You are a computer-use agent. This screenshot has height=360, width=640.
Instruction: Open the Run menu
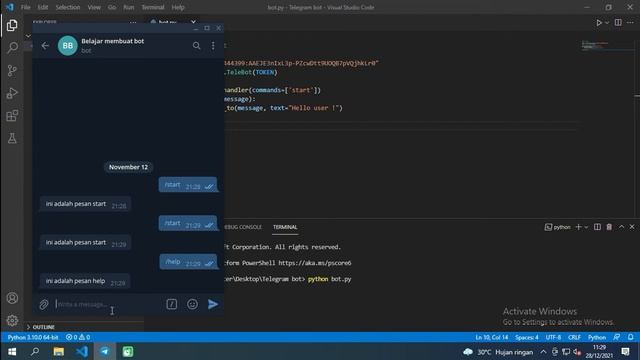click(x=129, y=7)
